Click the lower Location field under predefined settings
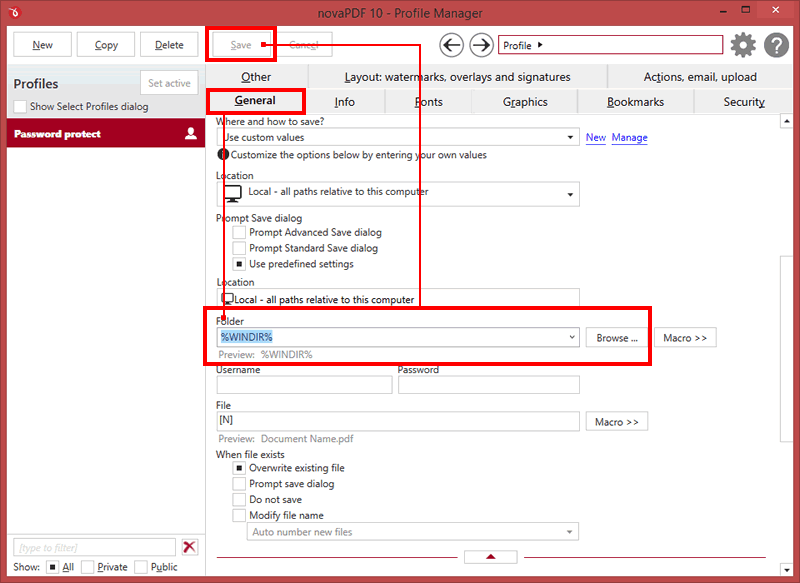 pyautogui.click(x=398, y=299)
